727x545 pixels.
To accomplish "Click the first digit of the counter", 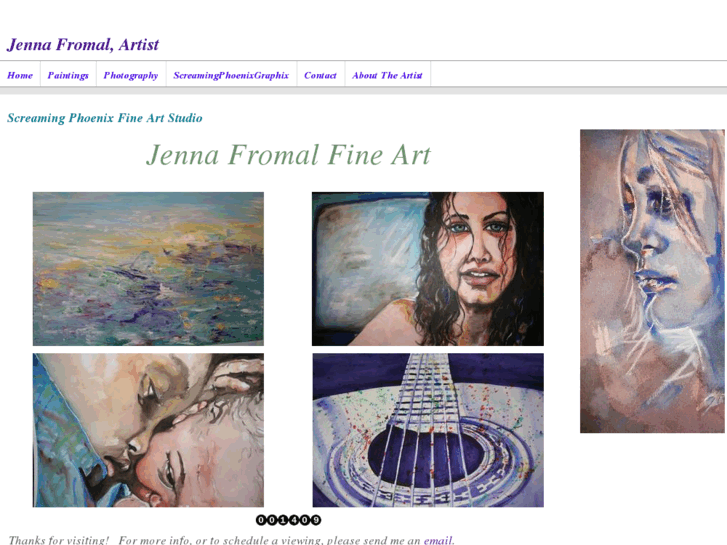I will tap(261, 520).
